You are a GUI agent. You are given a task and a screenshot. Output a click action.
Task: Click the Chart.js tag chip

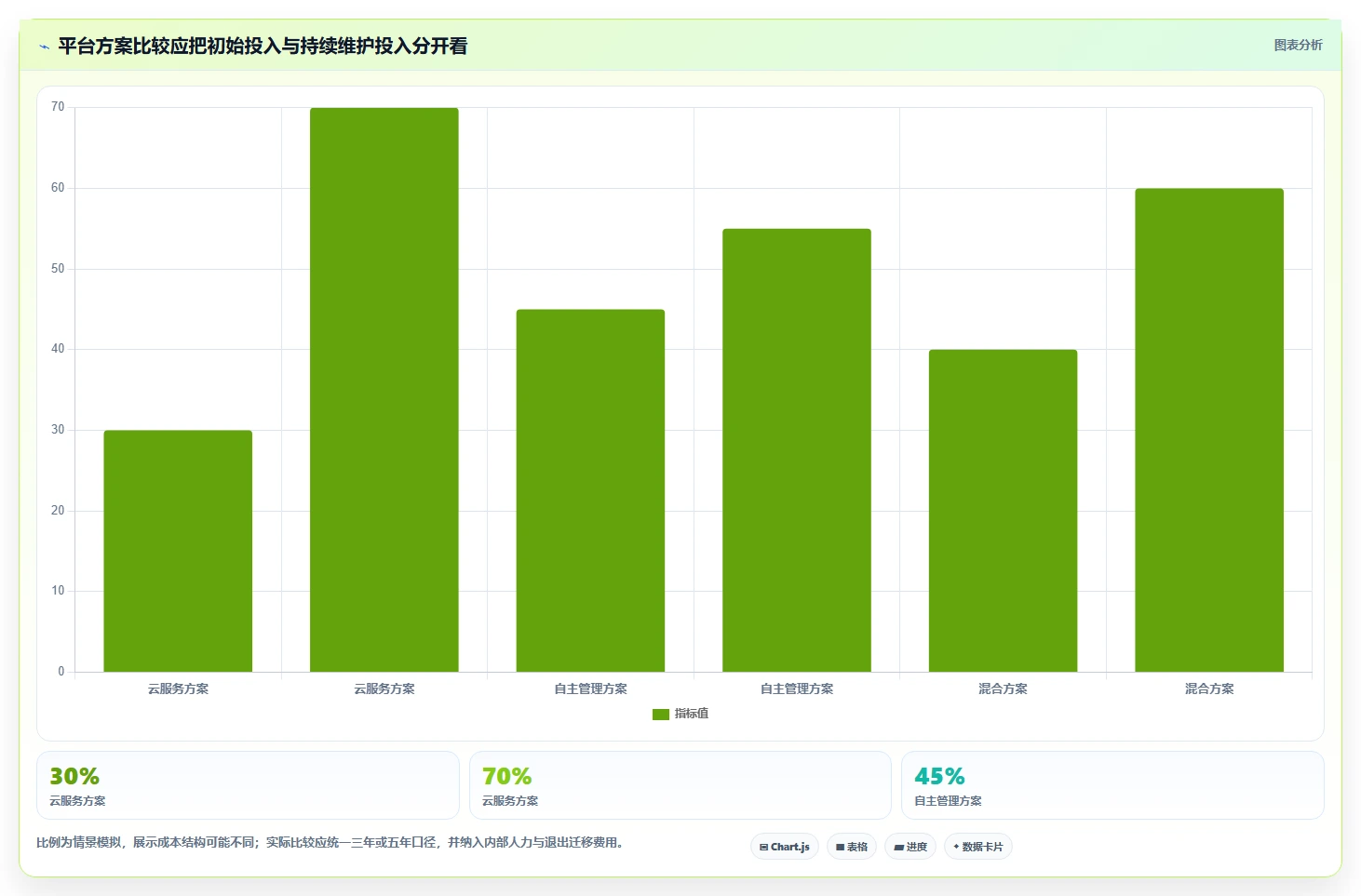click(x=785, y=847)
